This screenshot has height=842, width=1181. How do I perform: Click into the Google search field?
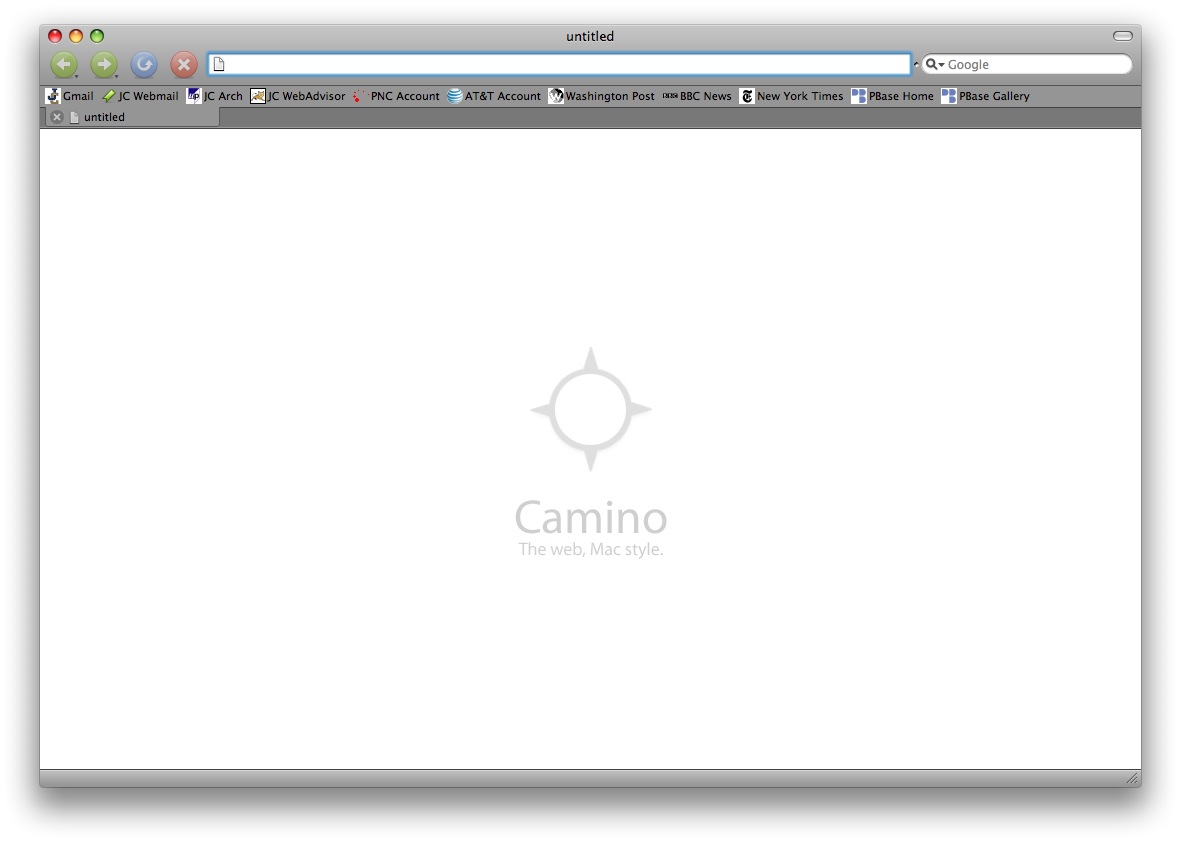click(x=1027, y=64)
